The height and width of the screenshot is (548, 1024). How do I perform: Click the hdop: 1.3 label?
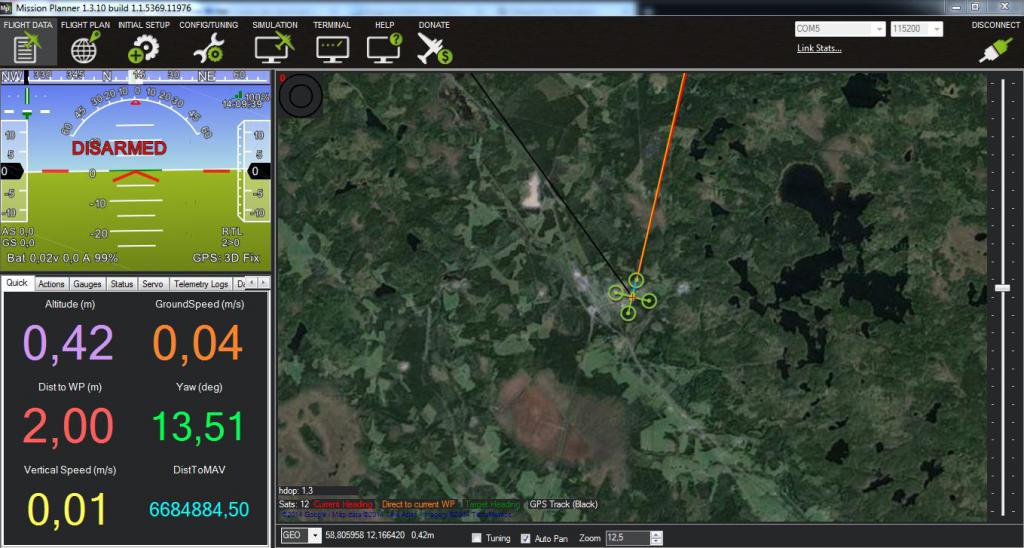pos(296,491)
